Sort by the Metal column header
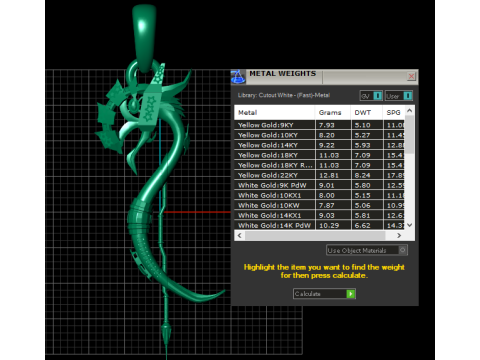 (275, 113)
